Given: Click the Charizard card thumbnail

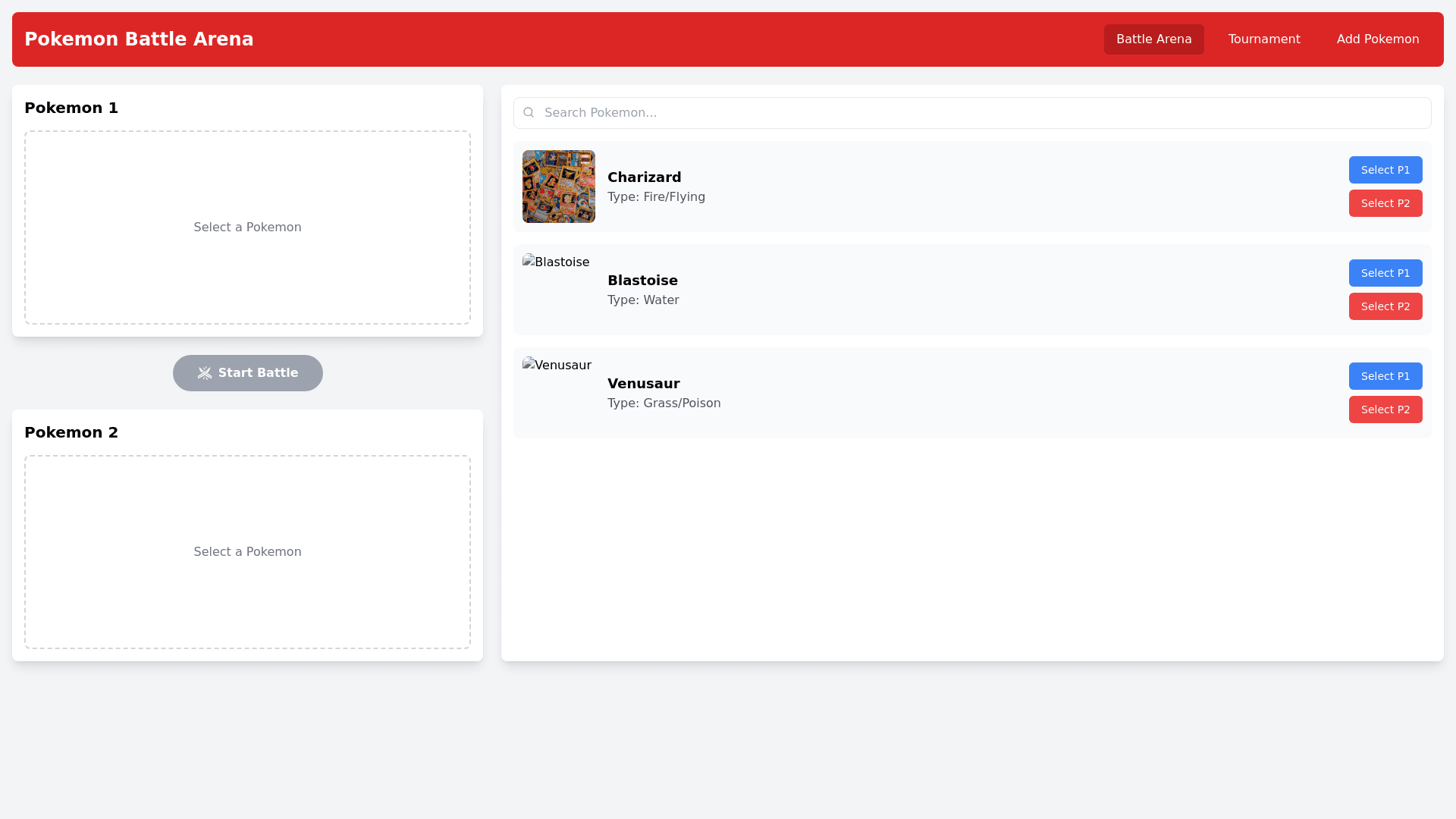Looking at the screenshot, I should [559, 187].
